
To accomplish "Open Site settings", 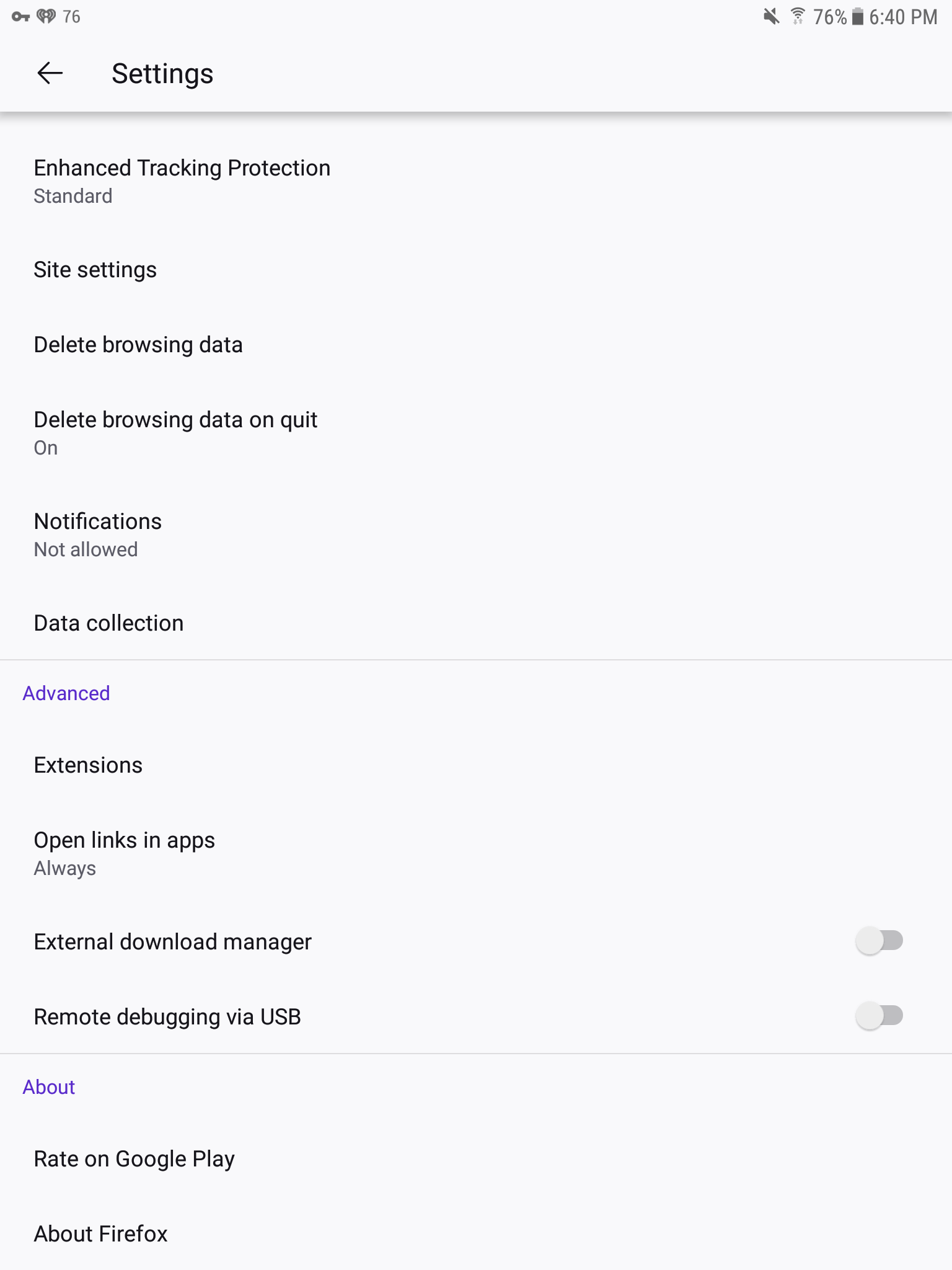I will pyautogui.click(x=95, y=270).
